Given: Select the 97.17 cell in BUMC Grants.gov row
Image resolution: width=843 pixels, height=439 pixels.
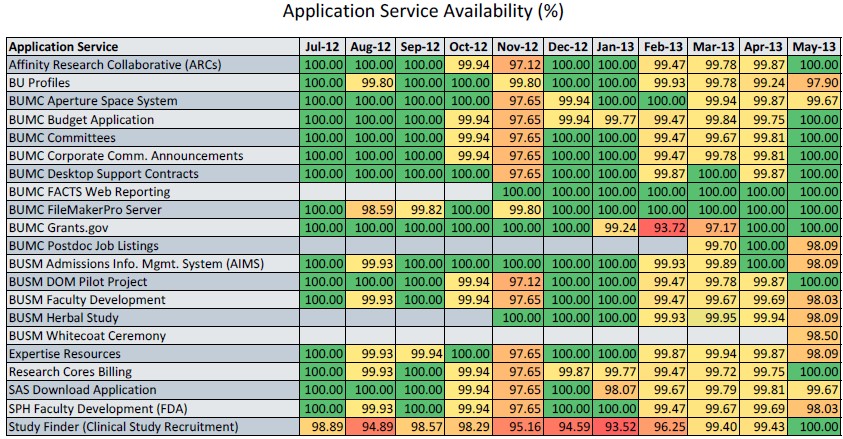Looking at the screenshot, I should (713, 228).
